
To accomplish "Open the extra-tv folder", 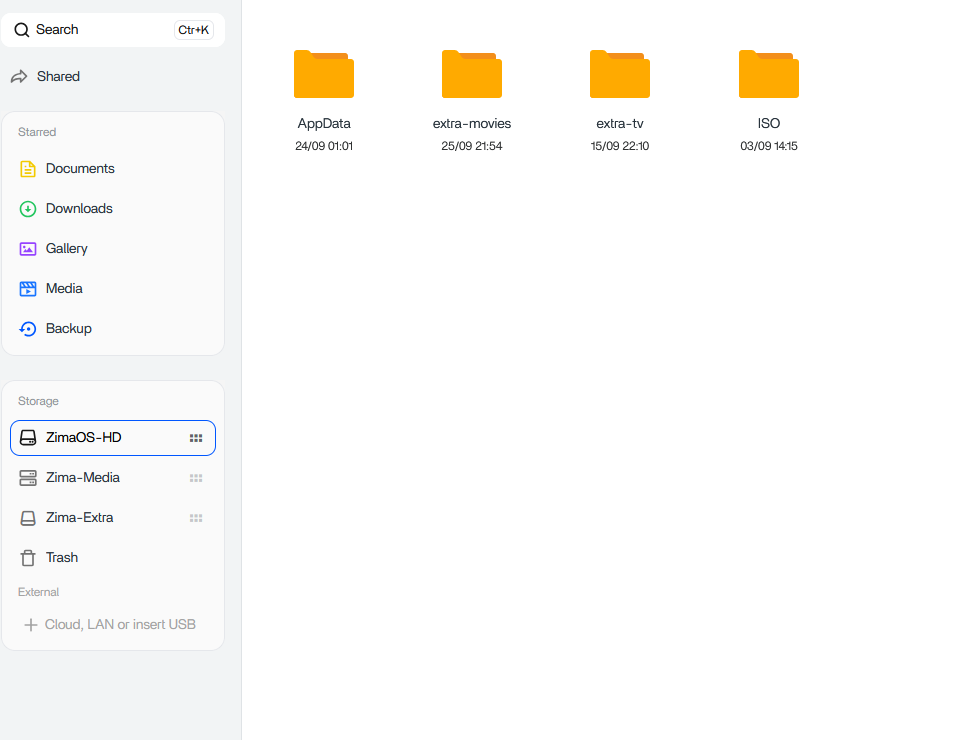I will click(620, 75).
